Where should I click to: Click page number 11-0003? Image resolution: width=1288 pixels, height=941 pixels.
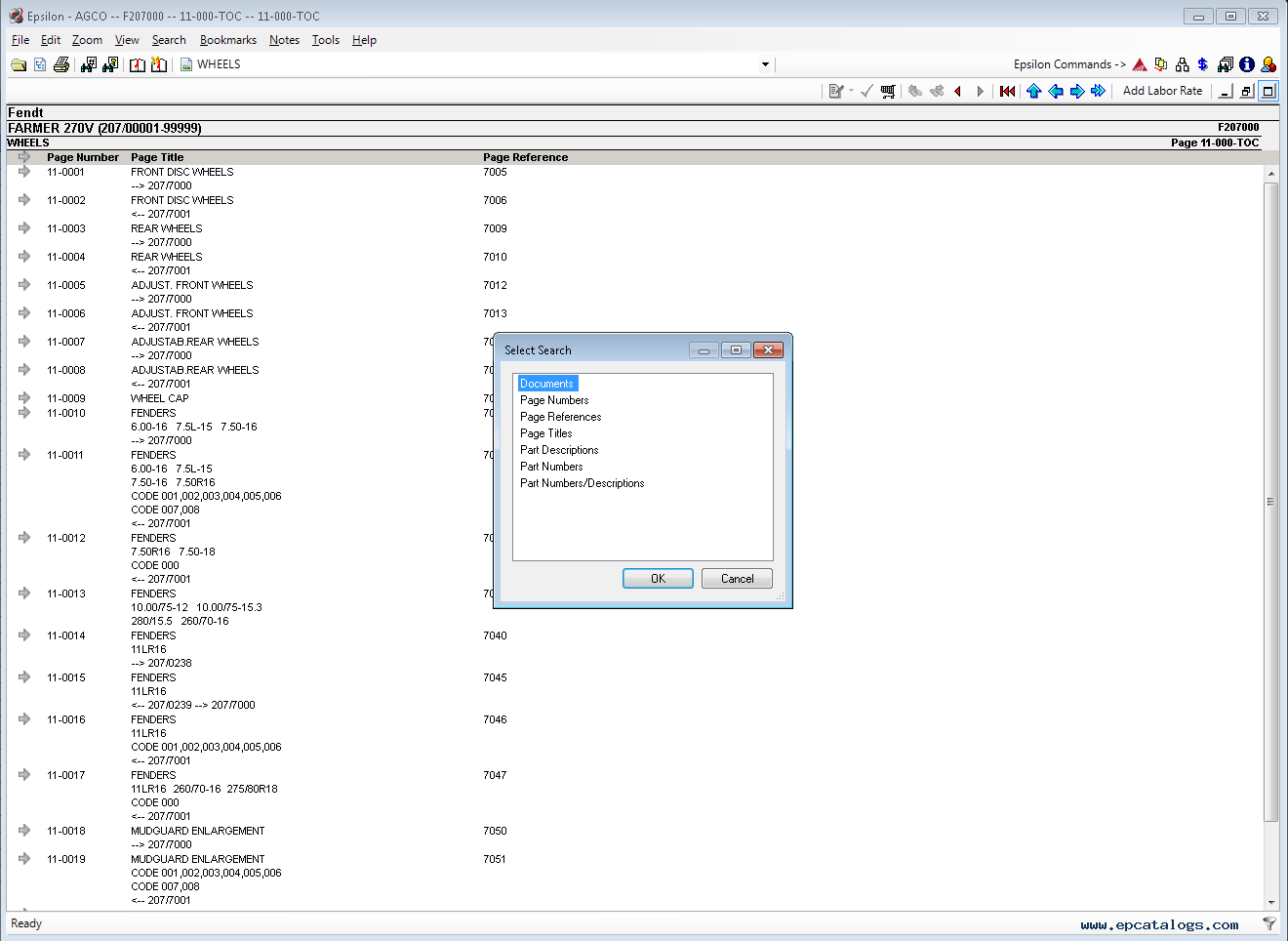[x=66, y=228]
